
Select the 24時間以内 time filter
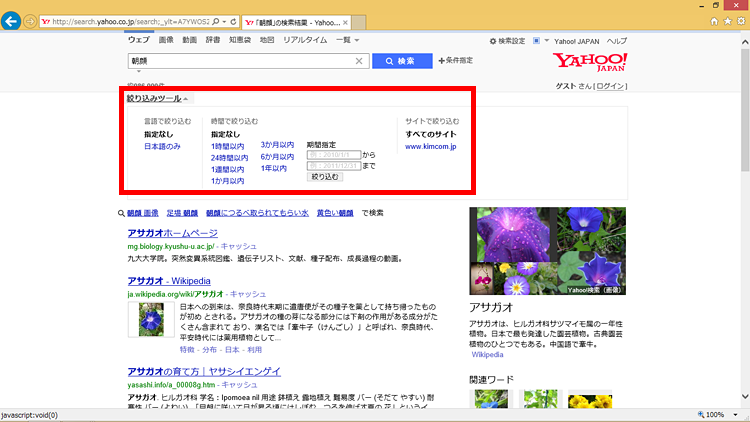tap(228, 158)
